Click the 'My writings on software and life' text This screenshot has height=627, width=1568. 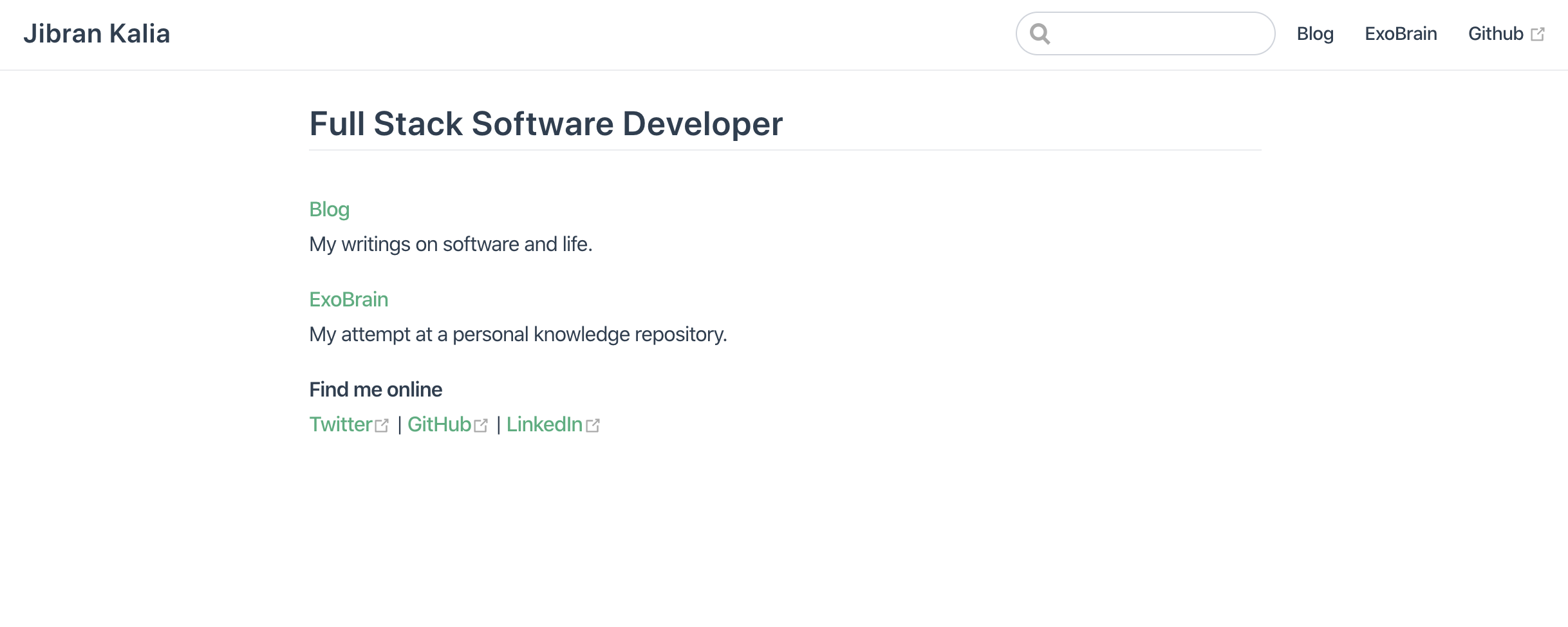451,244
